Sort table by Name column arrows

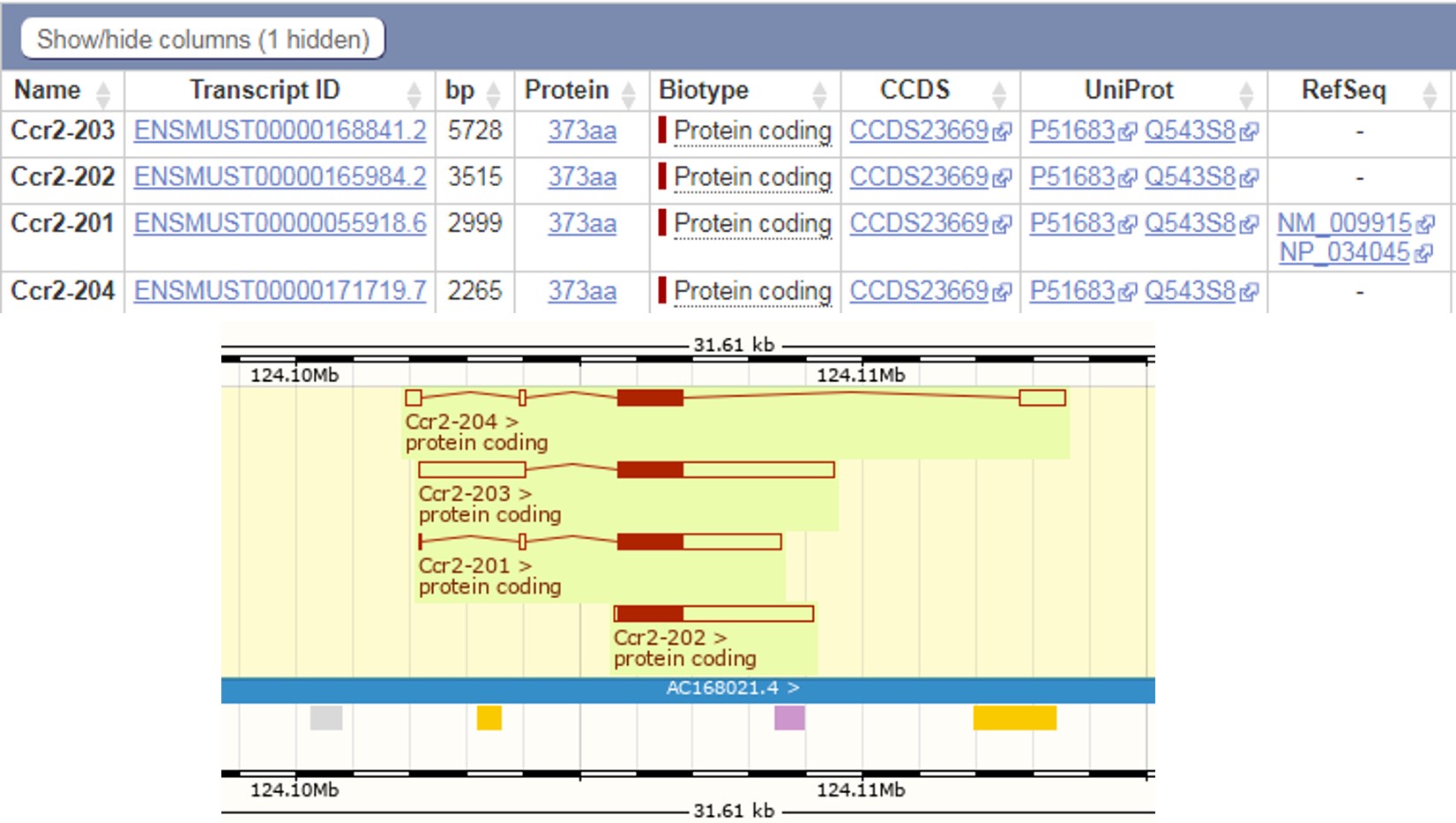point(103,93)
